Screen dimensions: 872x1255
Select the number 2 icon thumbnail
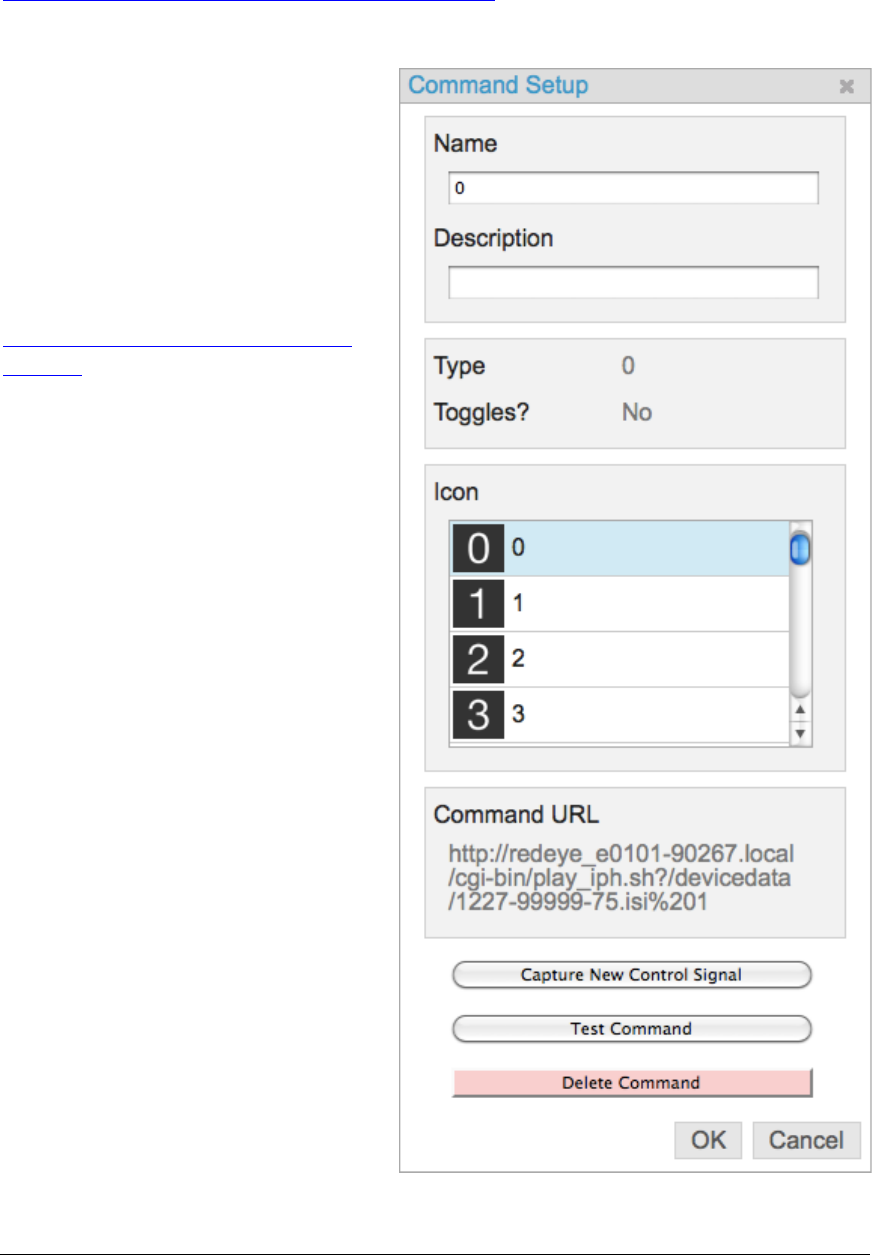click(x=479, y=660)
